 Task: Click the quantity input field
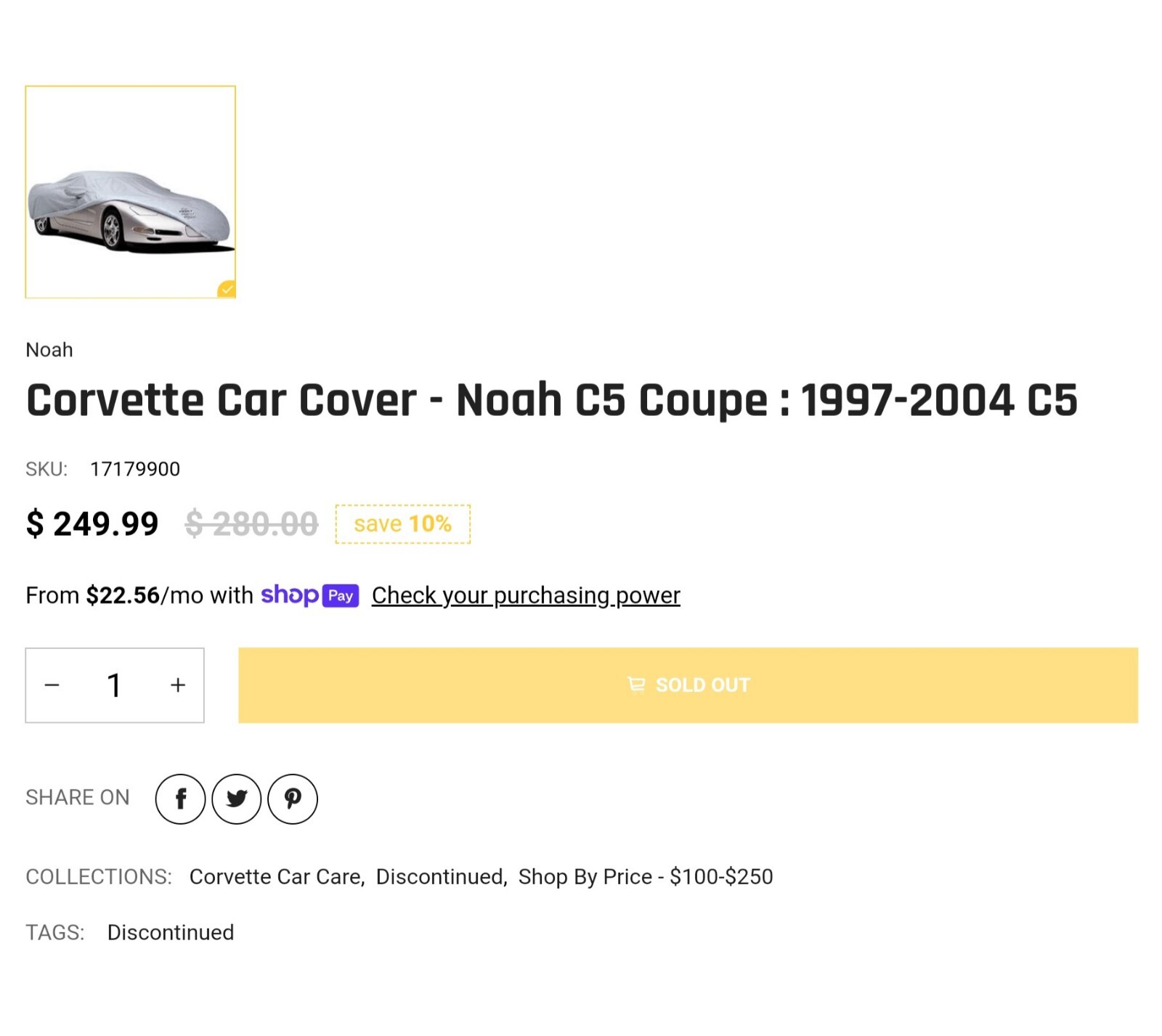(x=114, y=685)
